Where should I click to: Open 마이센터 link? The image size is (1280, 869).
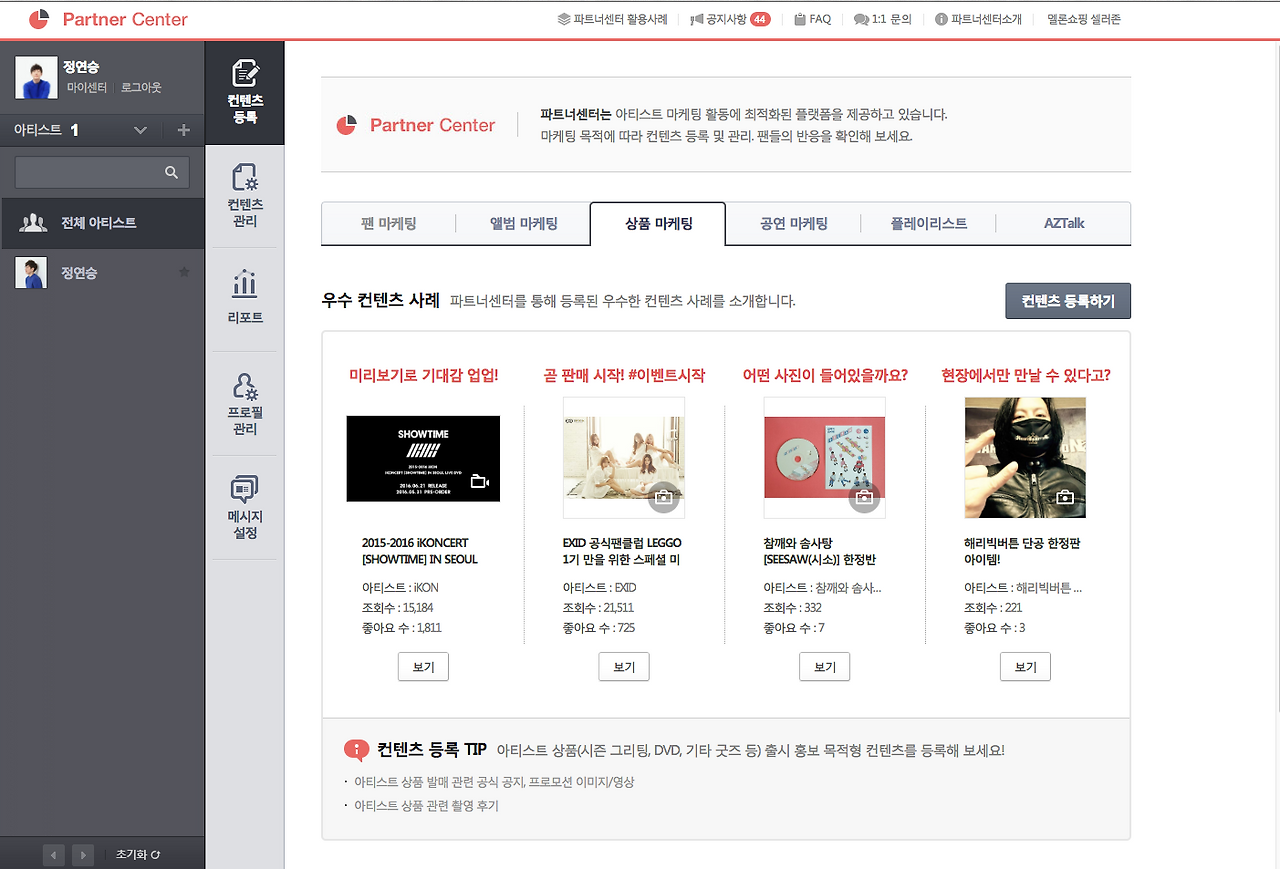pos(87,88)
